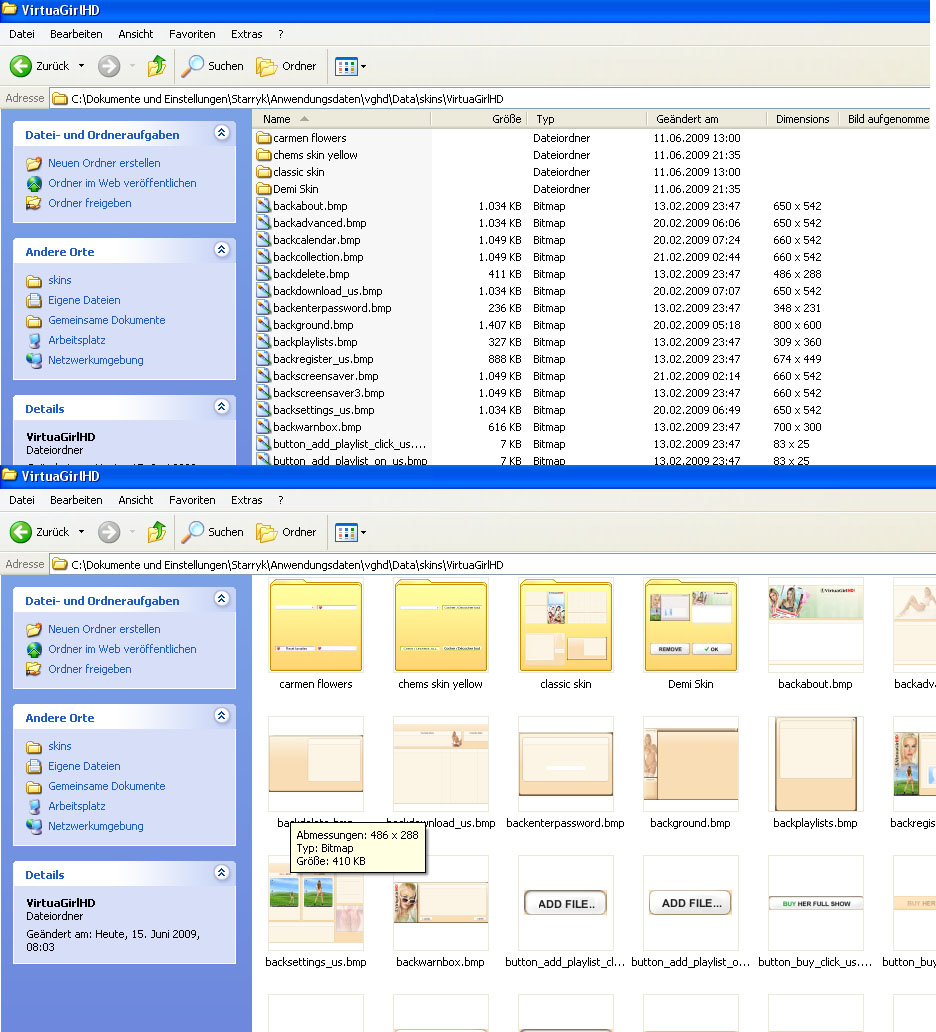
Task: Collapse the Andere Orte panel in the thumbnail-view window
Action: (x=221, y=716)
